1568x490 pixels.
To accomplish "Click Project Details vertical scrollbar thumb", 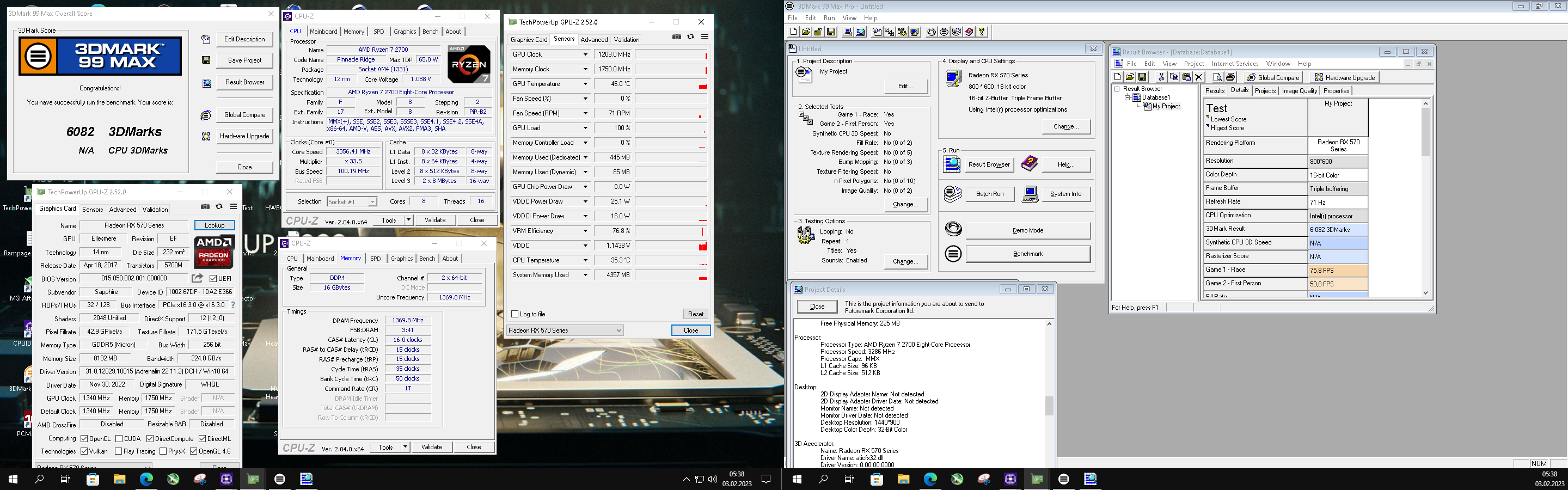I will click(x=1049, y=406).
